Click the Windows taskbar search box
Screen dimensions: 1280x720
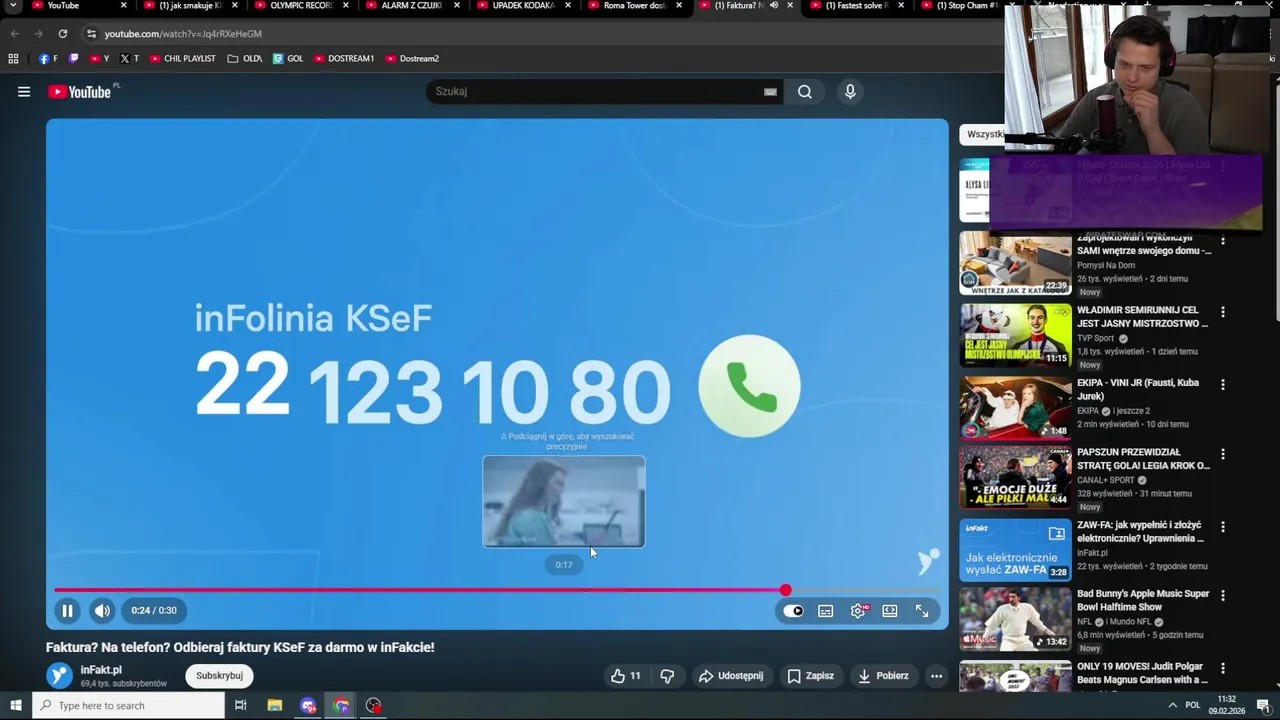click(x=128, y=706)
